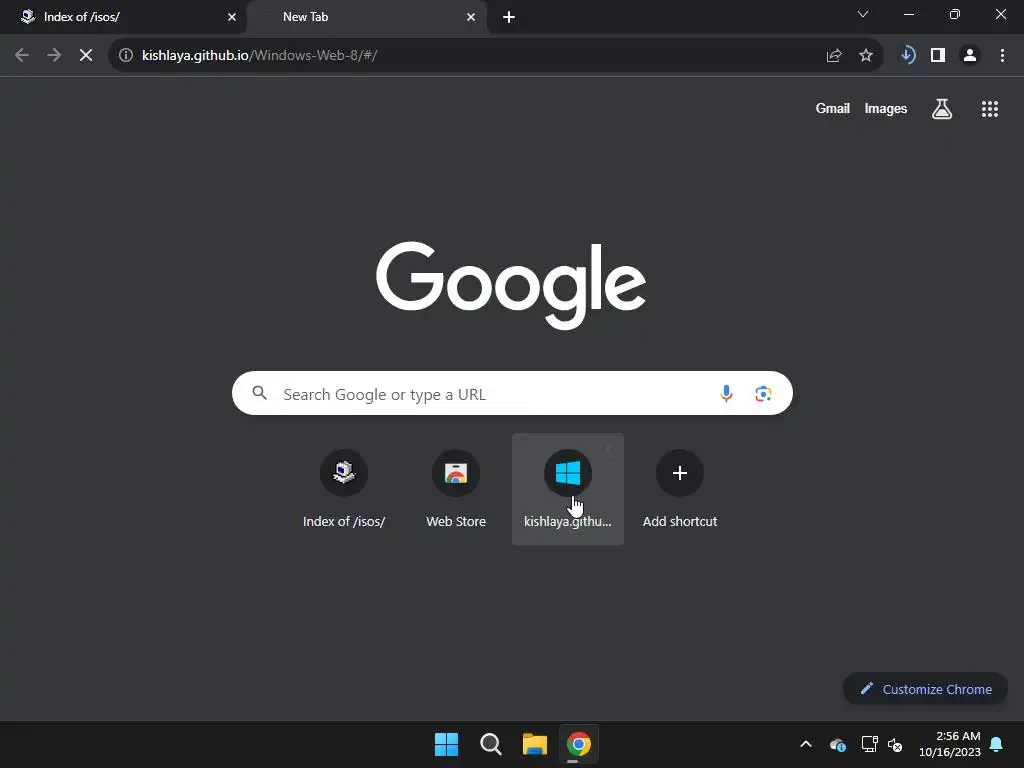1024x768 pixels.
Task: Close the New Tab tab
Action: coord(471,17)
